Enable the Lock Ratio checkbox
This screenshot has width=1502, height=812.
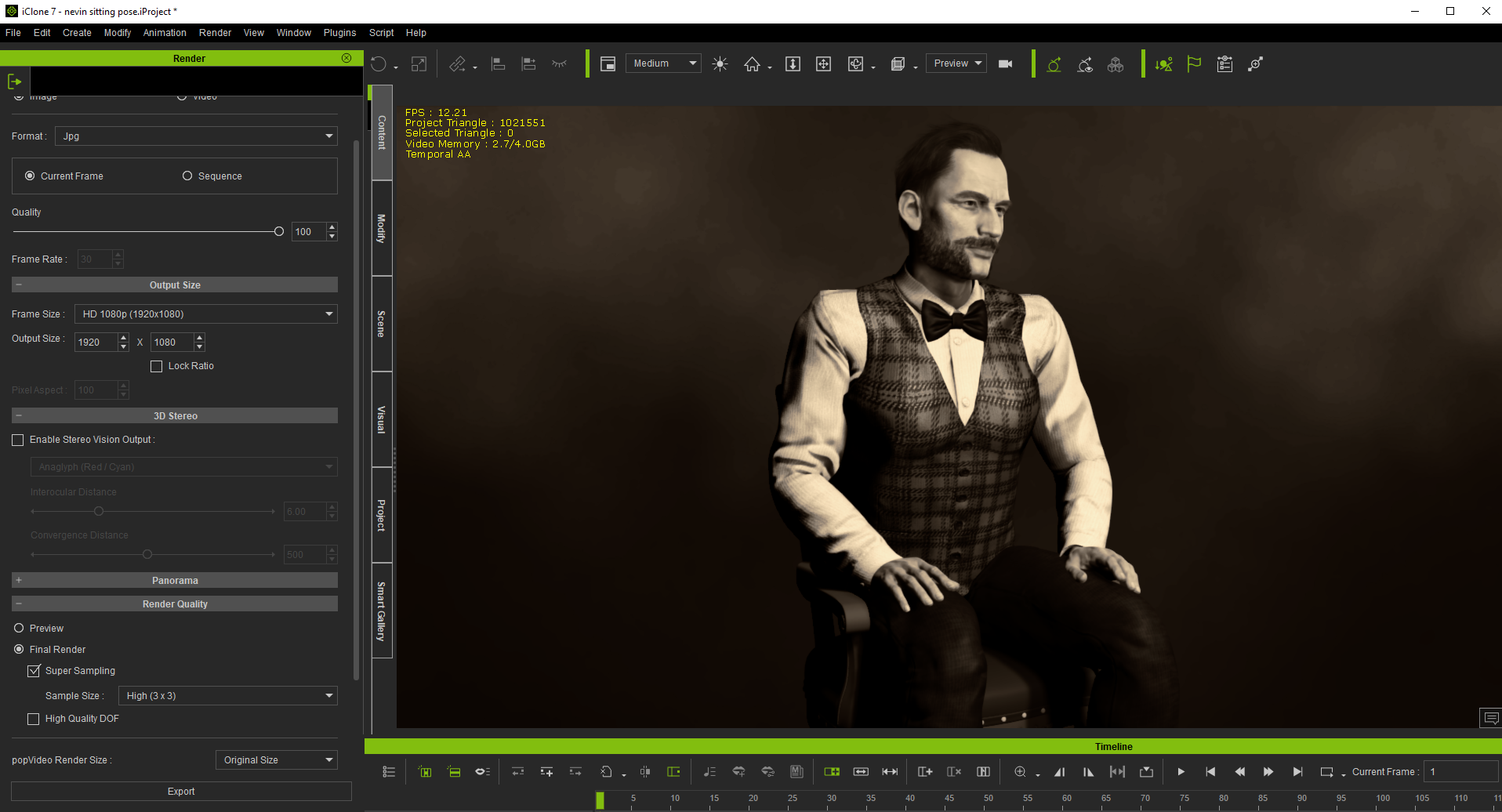(x=156, y=366)
